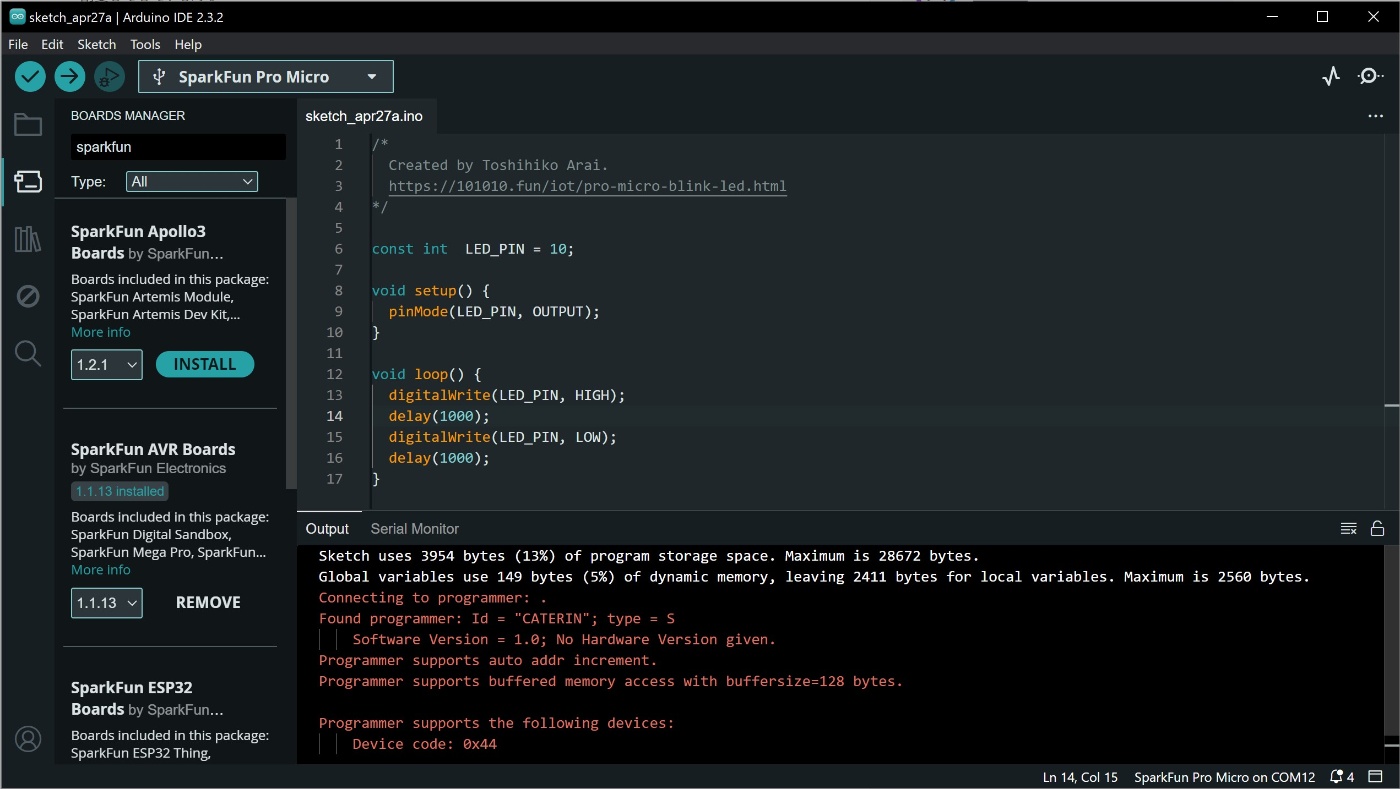Click Ln 14, Col 15 in status bar
The height and width of the screenshot is (789, 1400).
1080,777
